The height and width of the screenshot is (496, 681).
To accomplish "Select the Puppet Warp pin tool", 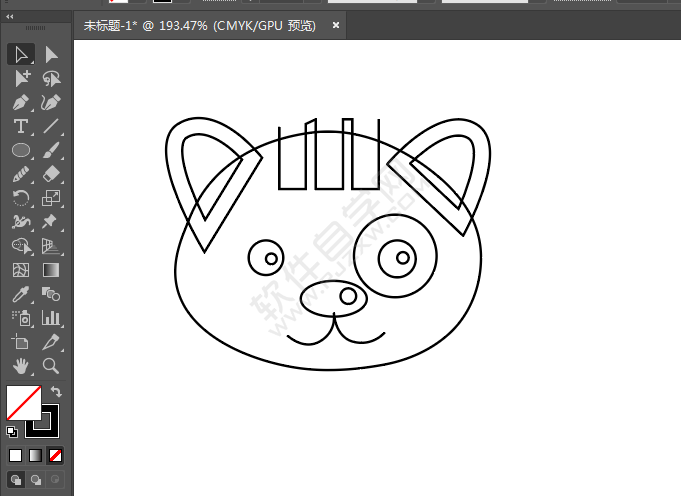I will (x=51, y=222).
